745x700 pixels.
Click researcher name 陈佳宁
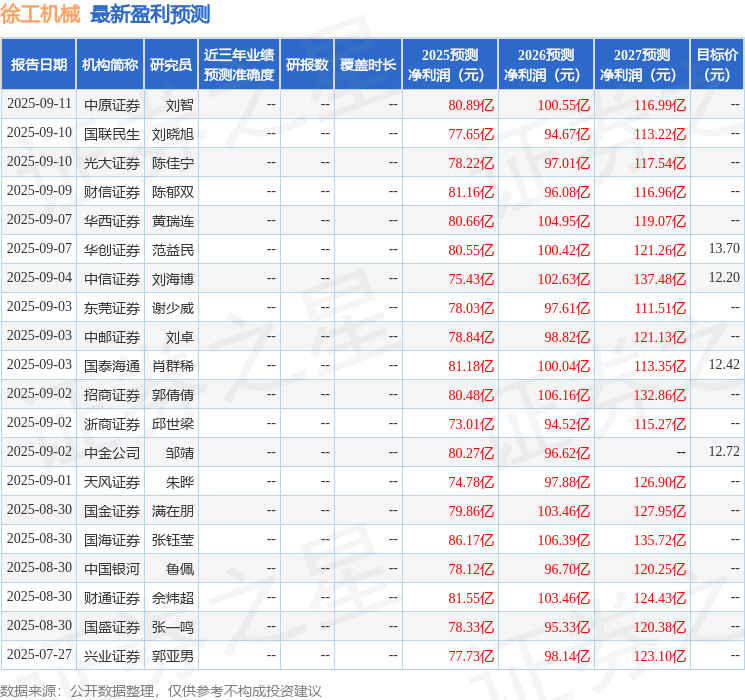pos(173,163)
